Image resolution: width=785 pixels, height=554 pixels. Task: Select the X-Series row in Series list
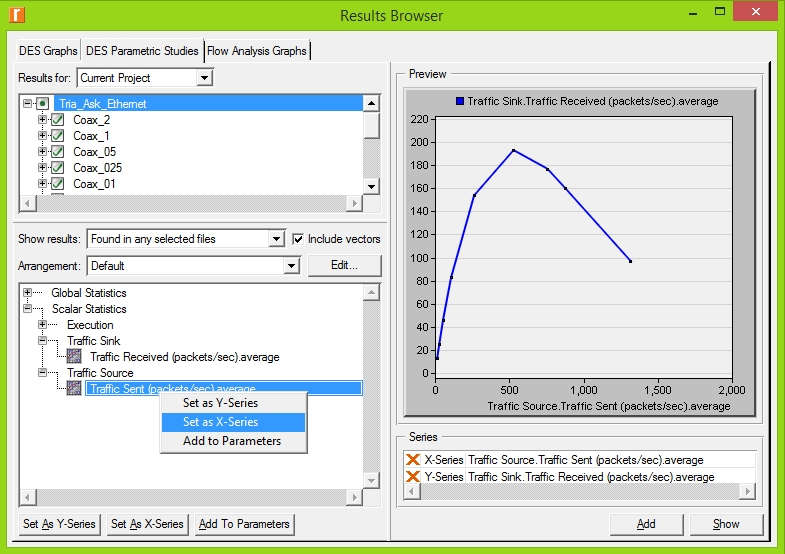(579, 459)
